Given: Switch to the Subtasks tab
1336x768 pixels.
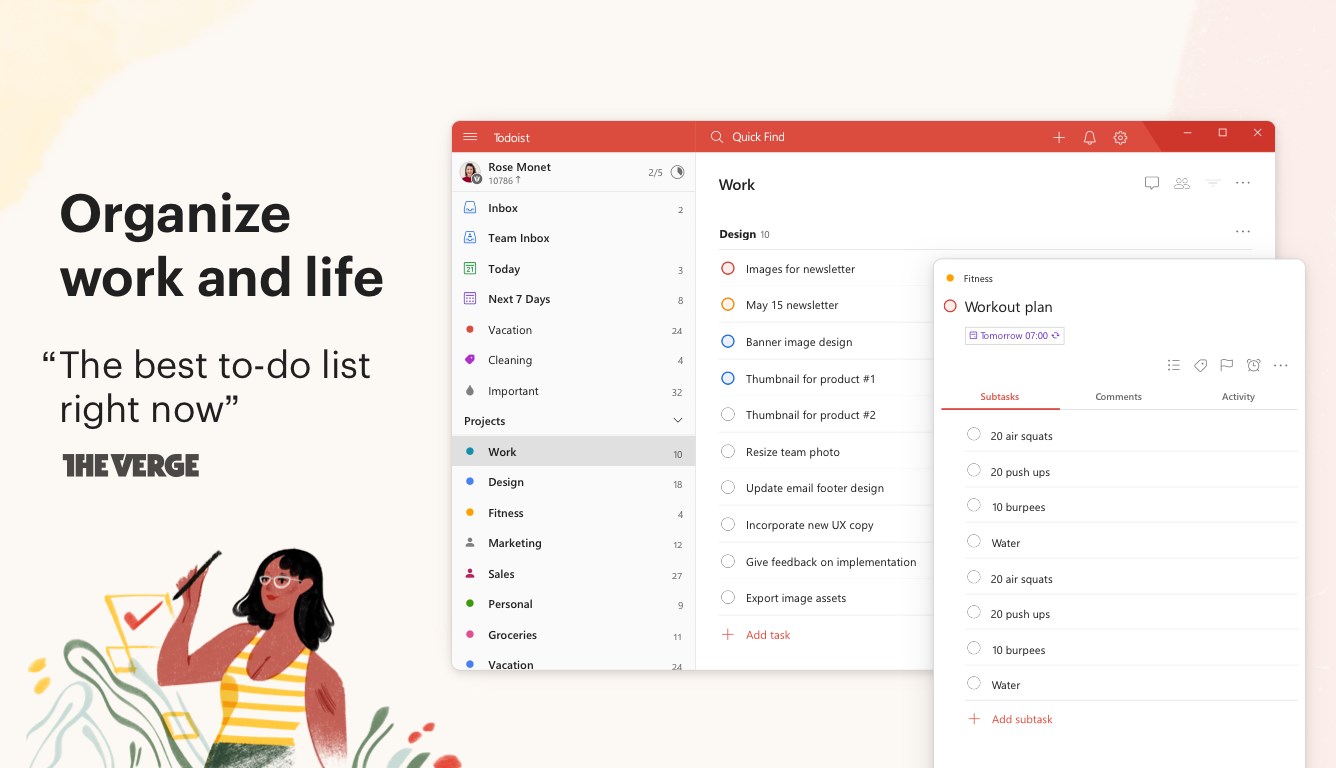Looking at the screenshot, I should (x=1000, y=397).
